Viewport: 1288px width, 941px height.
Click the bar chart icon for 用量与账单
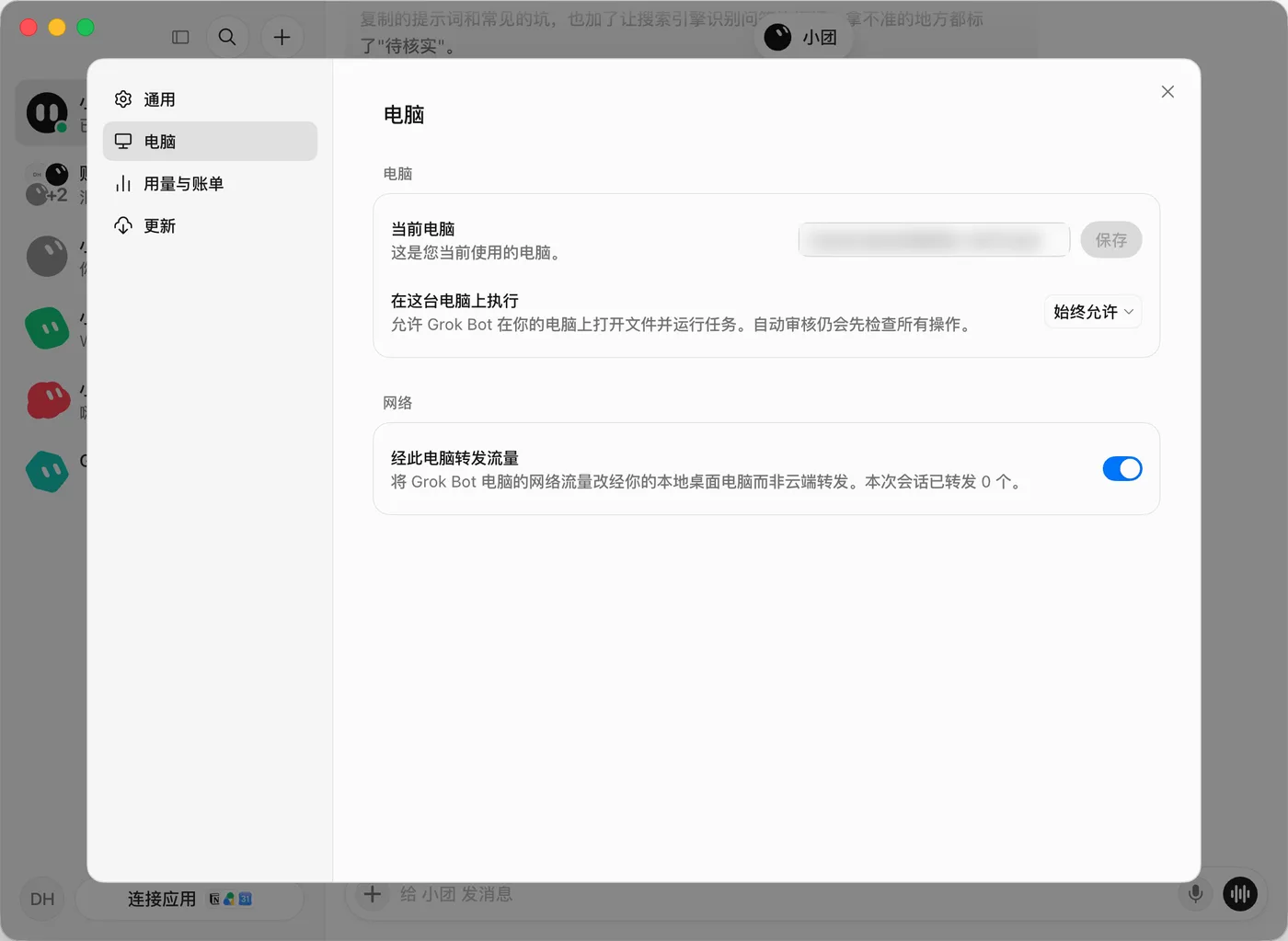(x=123, y=184)
